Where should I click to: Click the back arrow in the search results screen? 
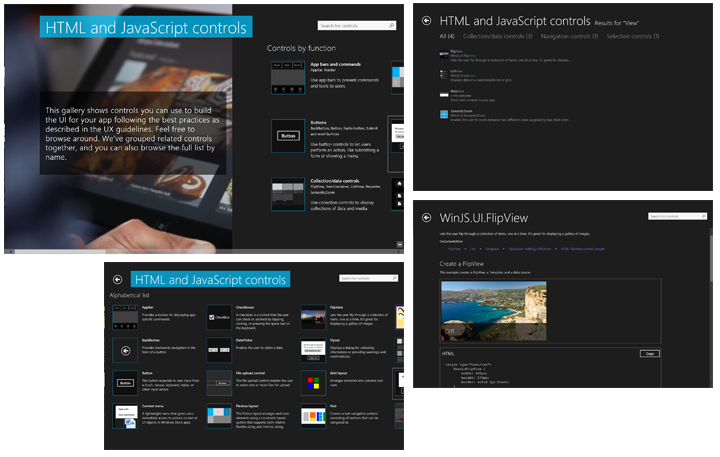pos(427,20)
